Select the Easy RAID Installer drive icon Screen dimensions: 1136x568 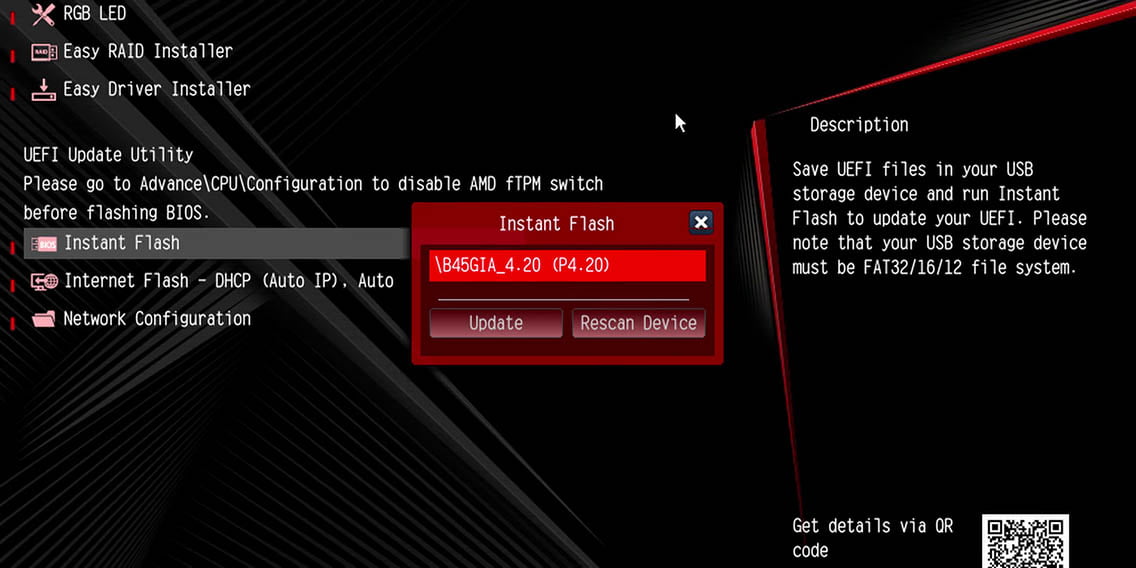click(x=43, y=52)
